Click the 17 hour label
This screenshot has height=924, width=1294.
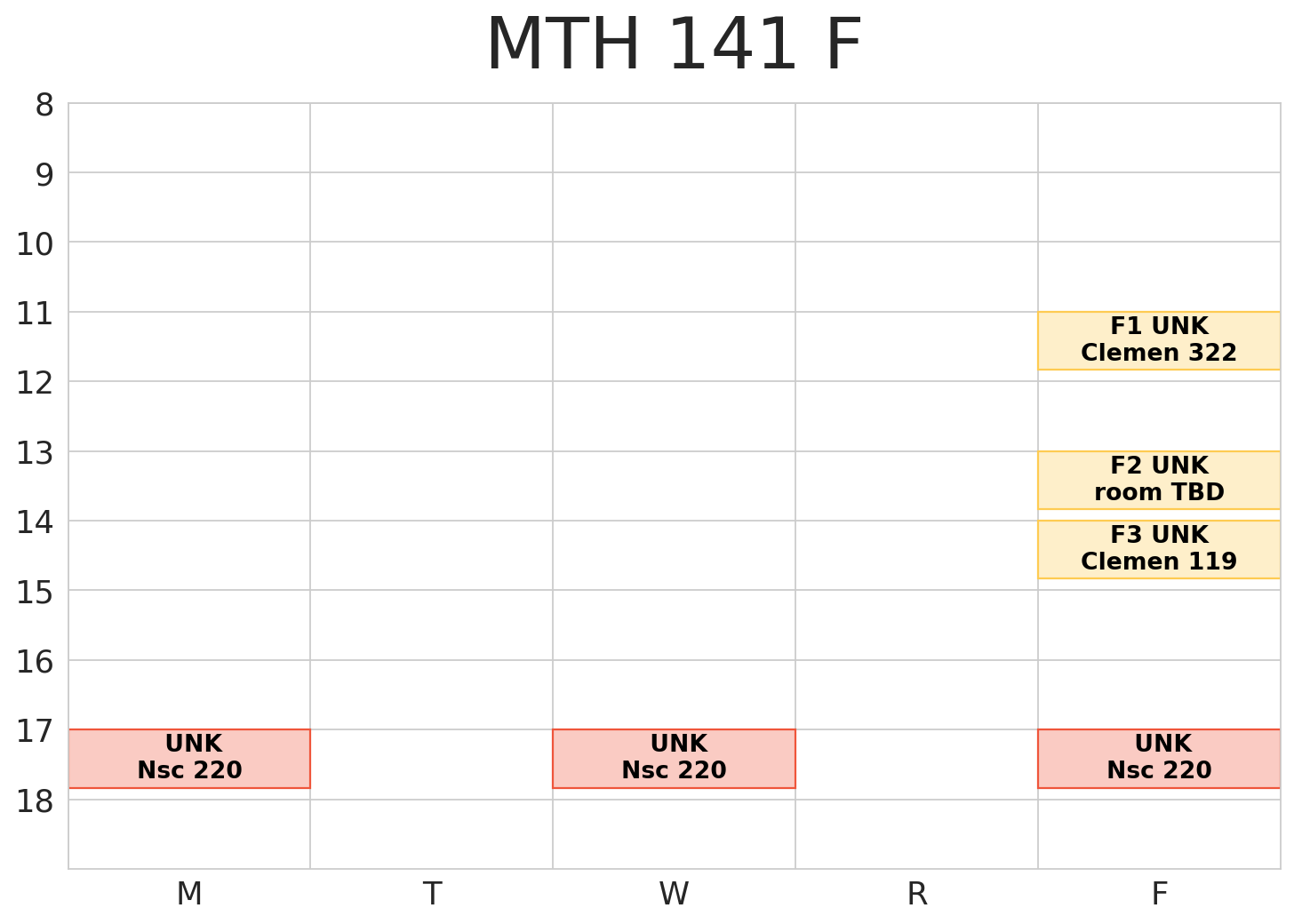coord(36,731)
